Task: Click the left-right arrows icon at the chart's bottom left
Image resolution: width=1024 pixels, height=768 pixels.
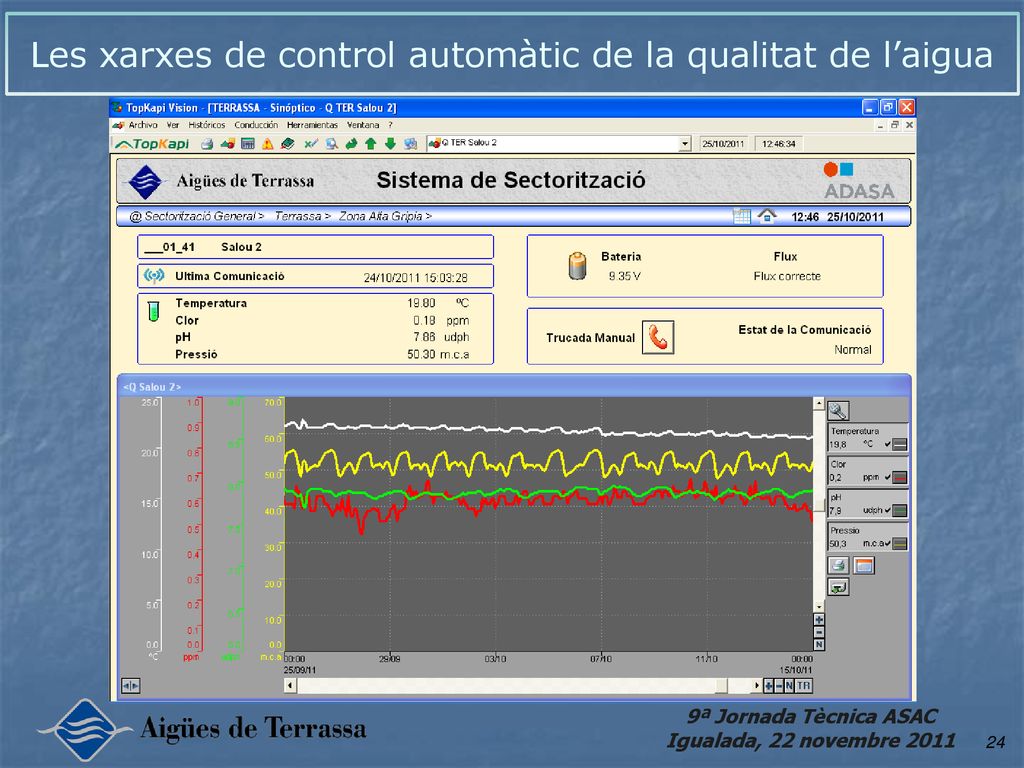Action: pyautogui.click(x=131, y=686)
